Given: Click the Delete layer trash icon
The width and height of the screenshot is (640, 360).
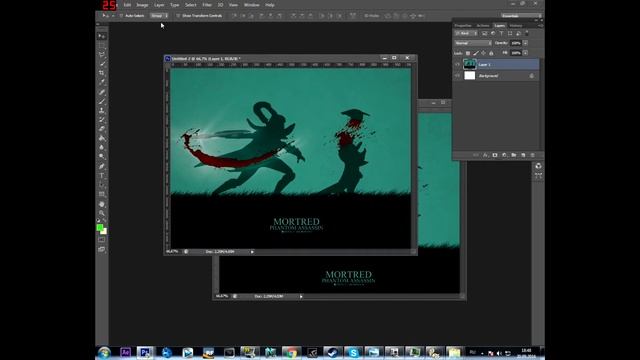Looking at the screenshot, I should (x=533, y=155).
